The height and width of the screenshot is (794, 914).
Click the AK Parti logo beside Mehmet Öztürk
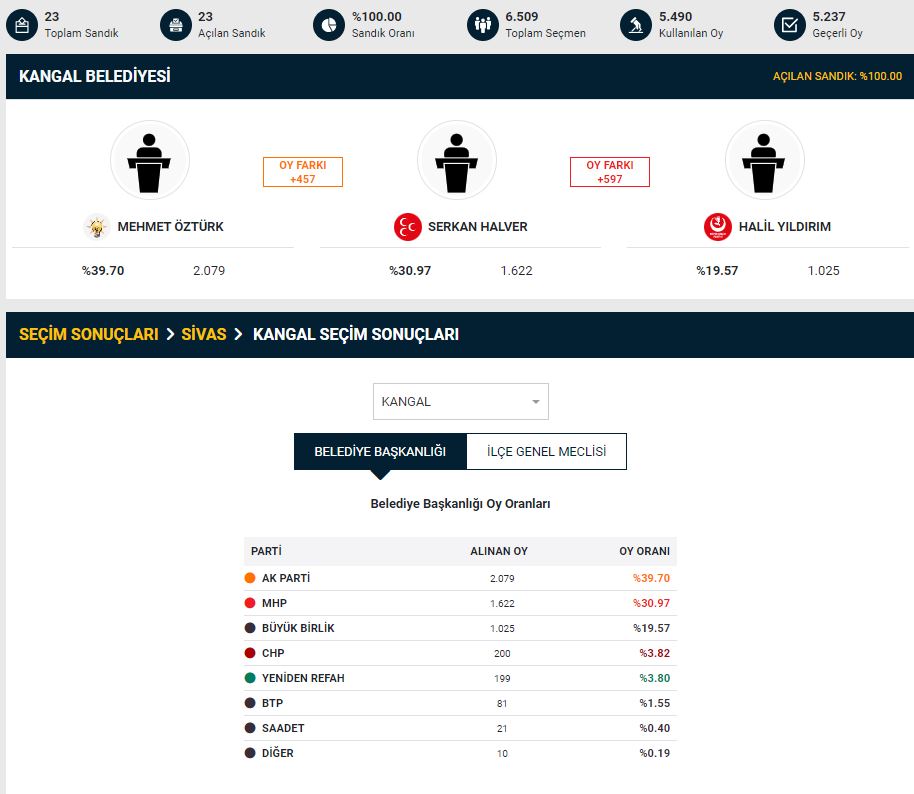(x=96, y=227)
